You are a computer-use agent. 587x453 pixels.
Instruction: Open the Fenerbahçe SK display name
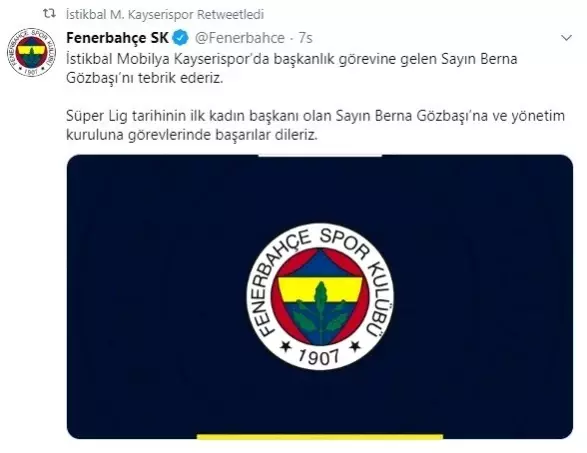pos(118,38)
